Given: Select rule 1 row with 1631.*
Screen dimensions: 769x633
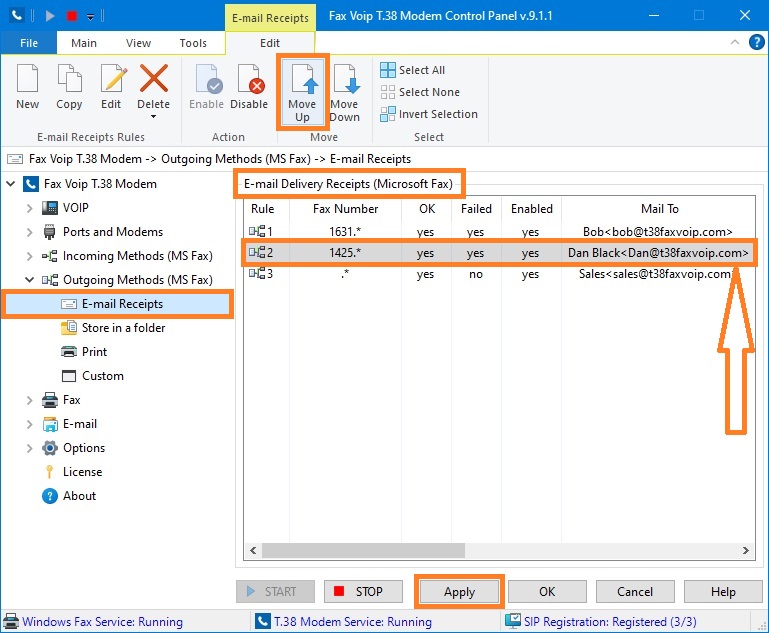Looking at the screenshot, I should pos(499,231).
